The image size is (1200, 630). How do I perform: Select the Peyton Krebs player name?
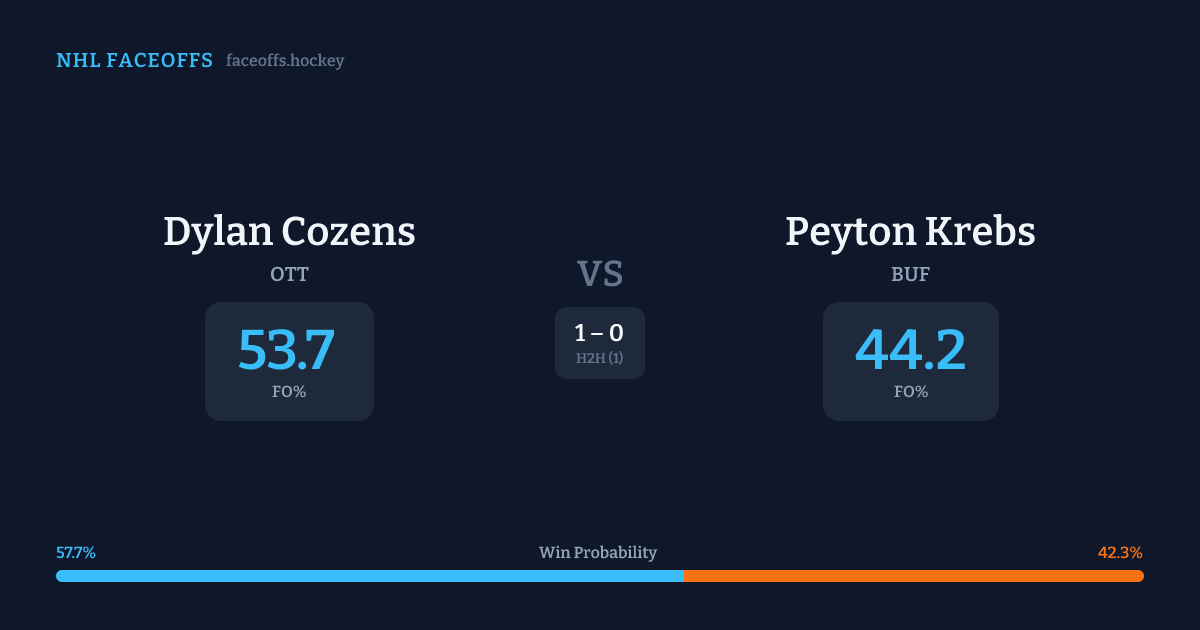point(910,231)
